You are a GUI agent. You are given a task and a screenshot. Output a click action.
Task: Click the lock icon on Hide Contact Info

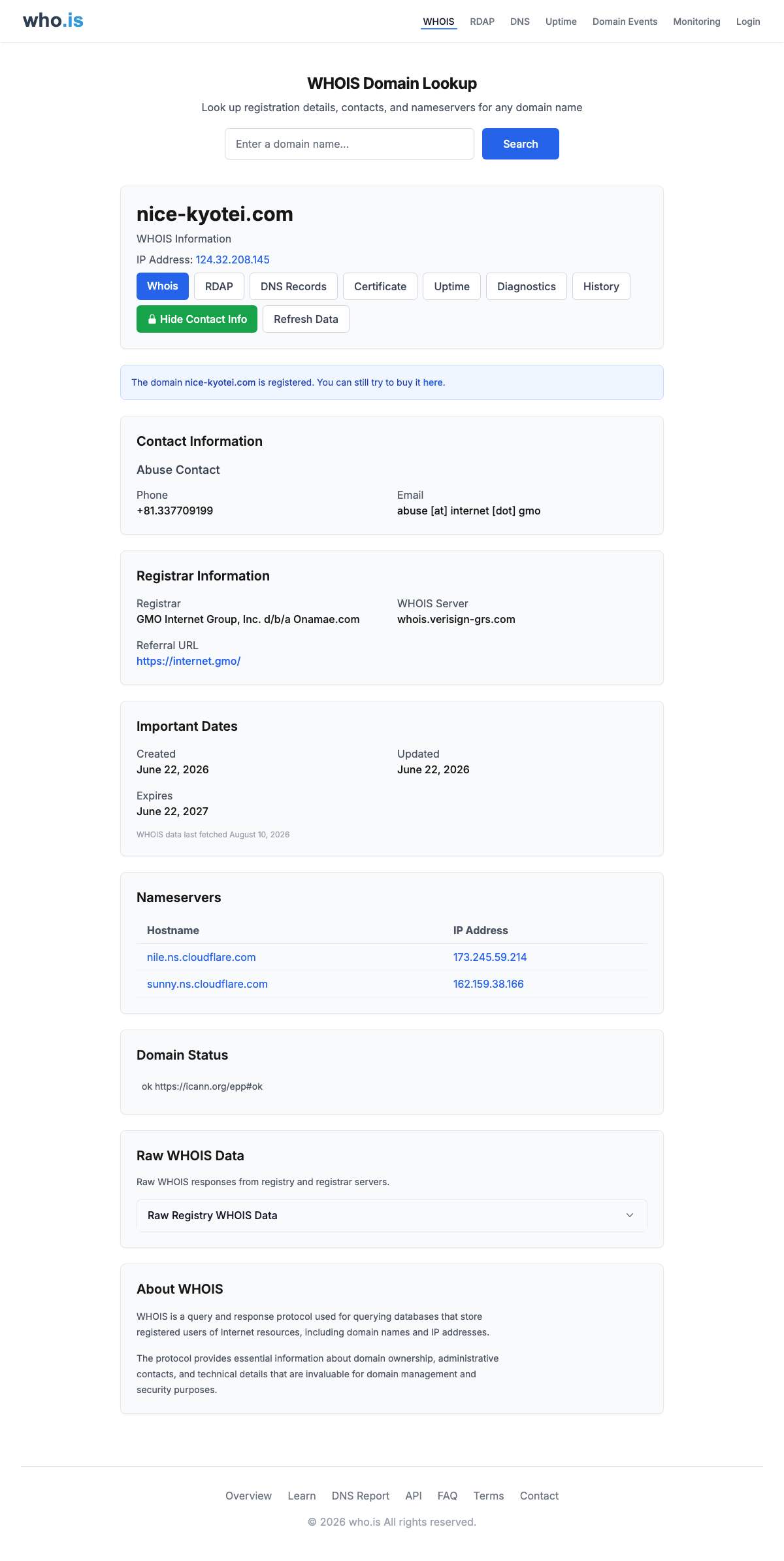click(x=152, y=319)
